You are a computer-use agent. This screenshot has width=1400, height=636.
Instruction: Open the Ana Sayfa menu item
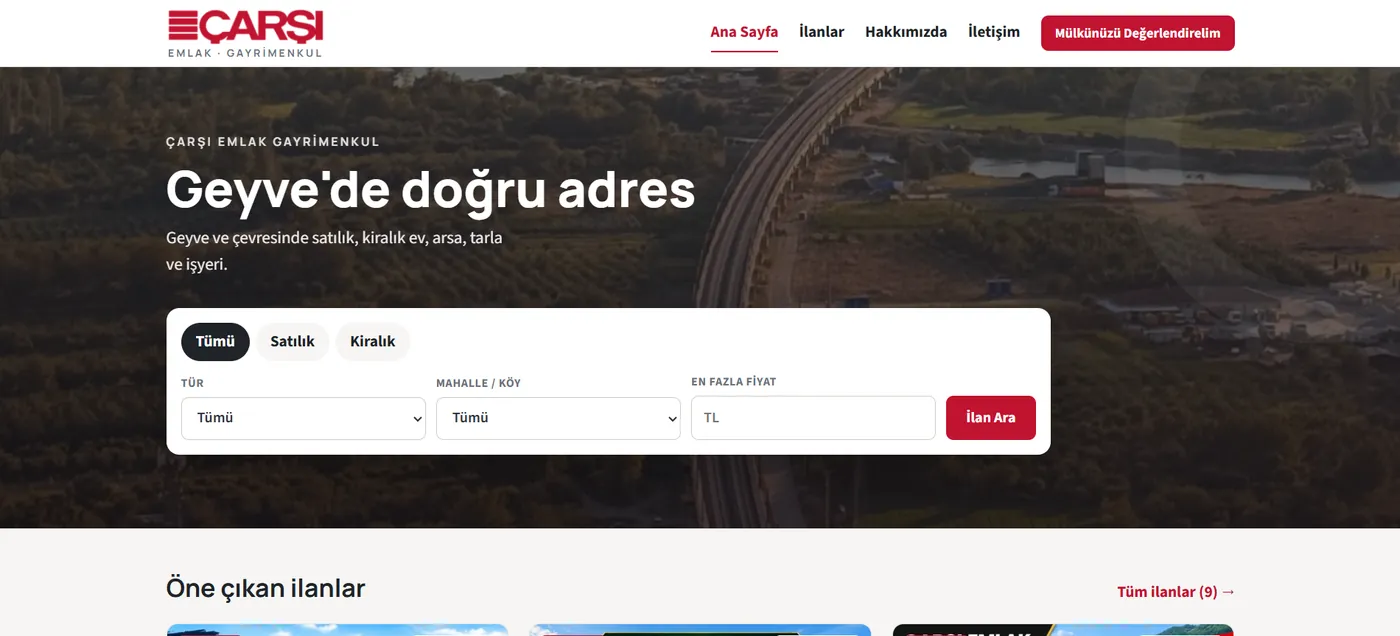[x=744, y=32]
